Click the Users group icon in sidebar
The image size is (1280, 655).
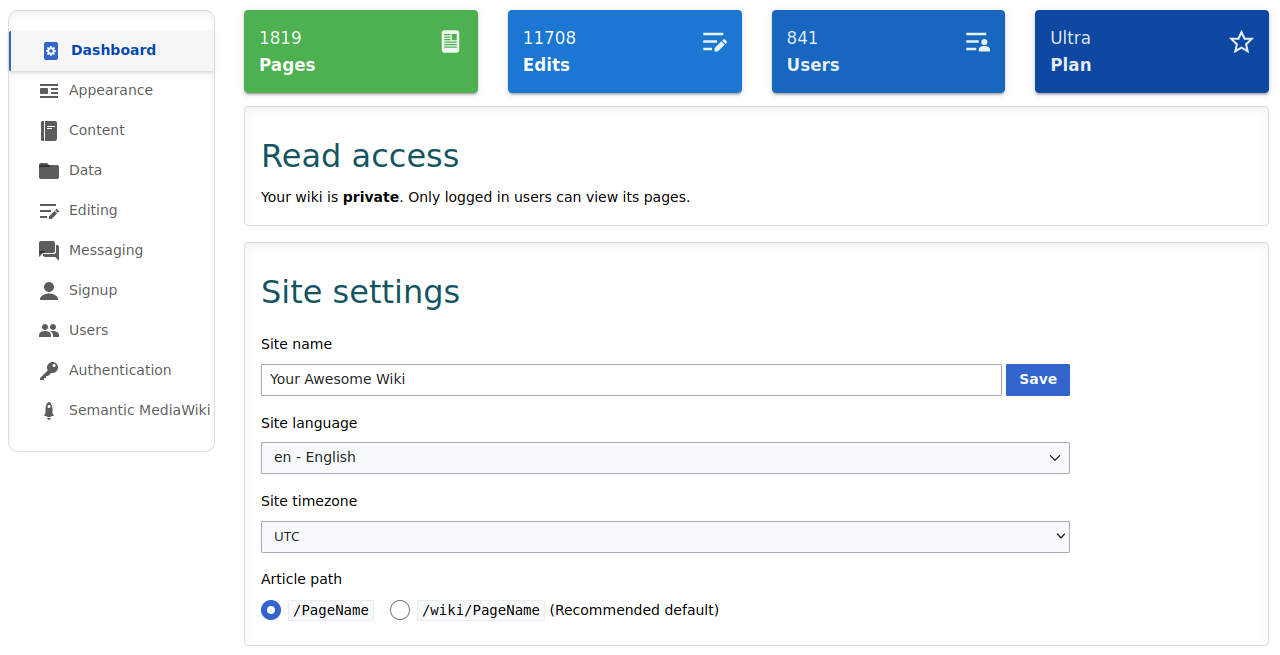click(x=48, y=330)
